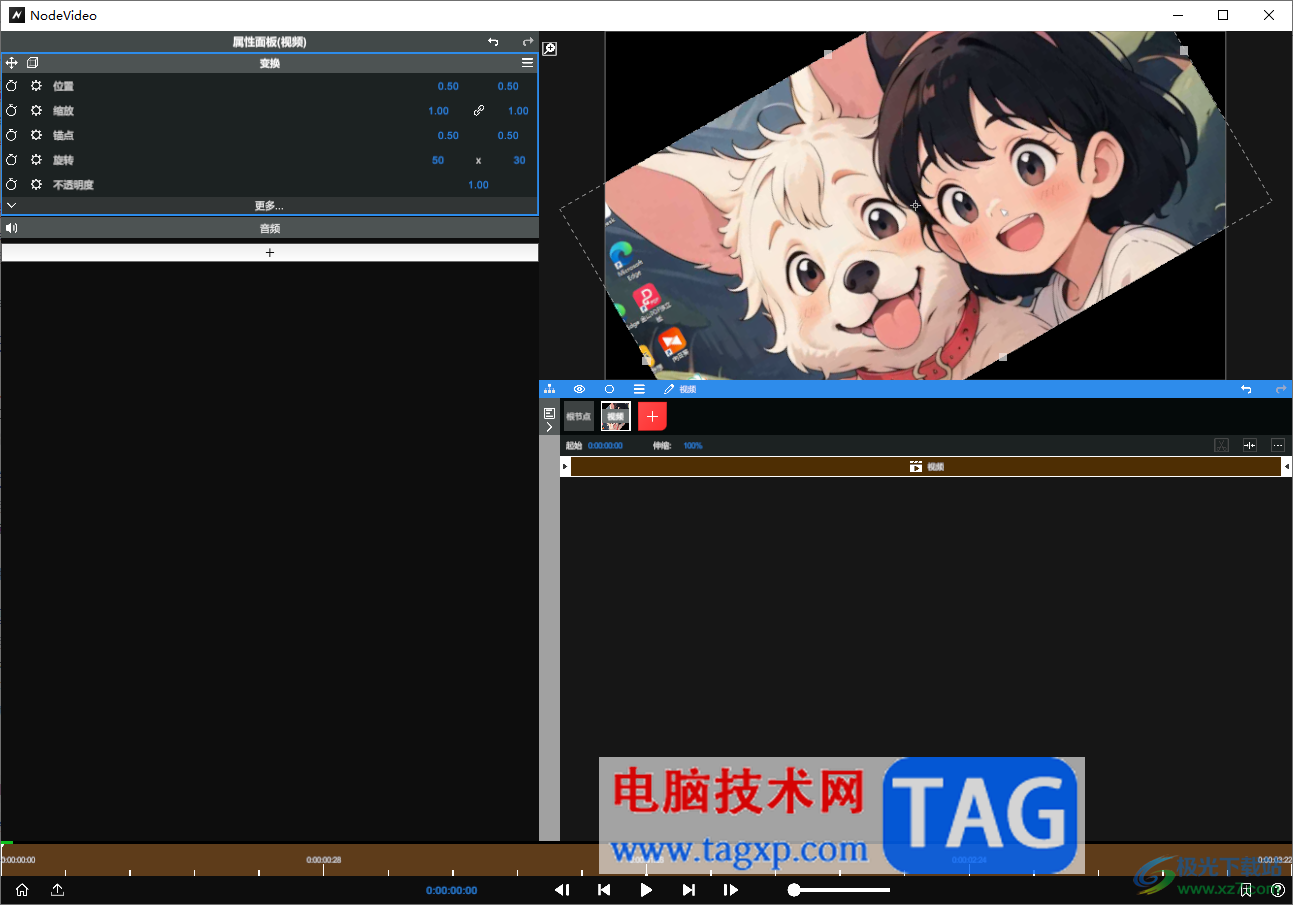Select the 根节点 node tab
The height and width of the screenshot is (905, 1293).
pos(579,416)
